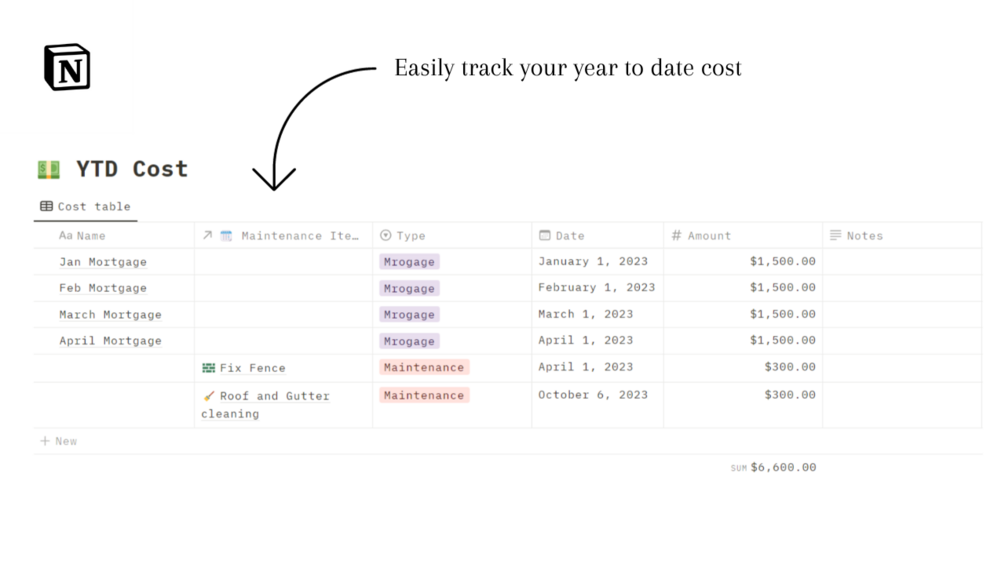This screenshot has height=565, width=1005.
Task: Click the SUM $6,600.00 calculation
Action: [x=773, y=468]
